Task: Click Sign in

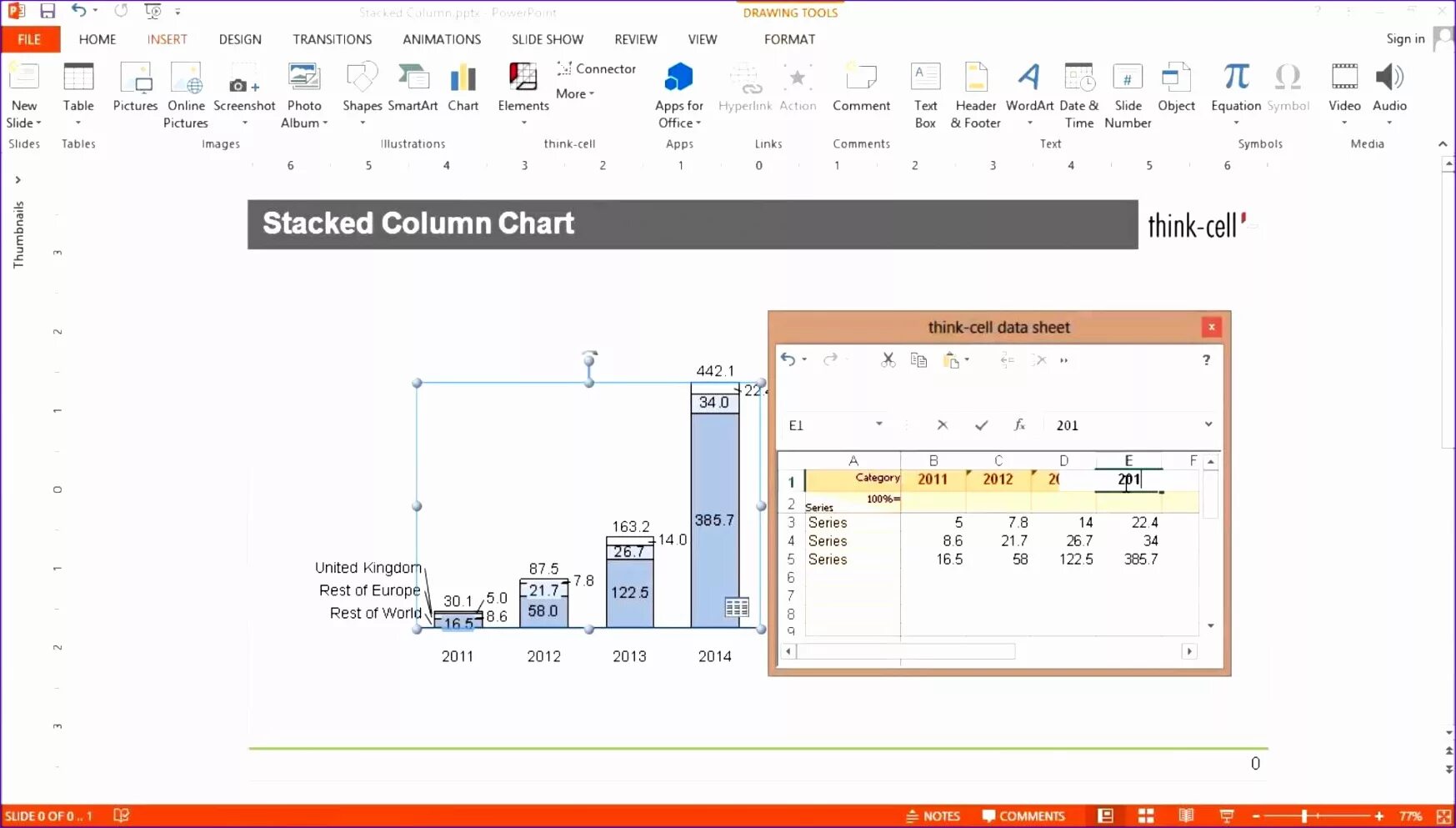Action: pyautogui.click(x=1405, y=39)
